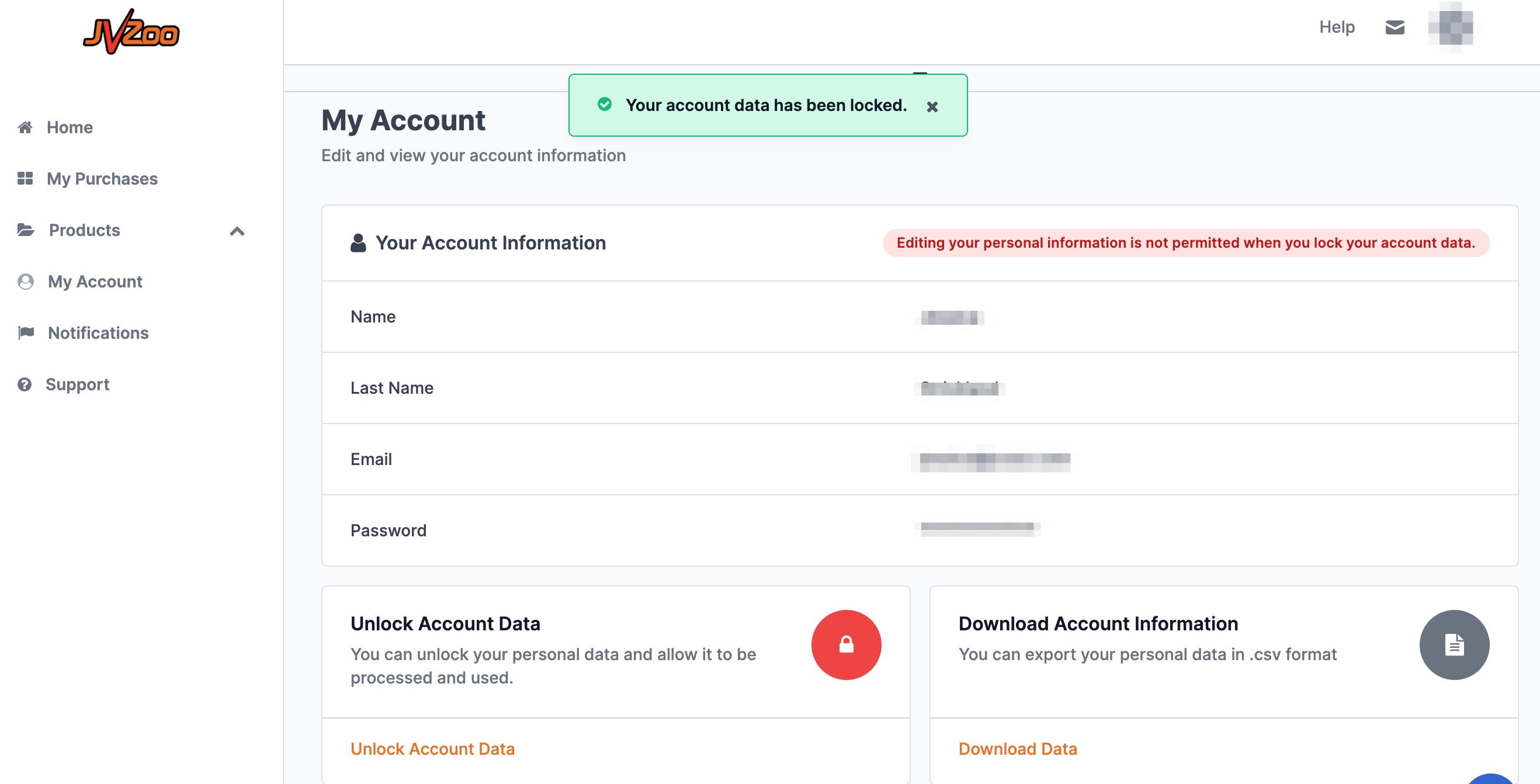Open Notifications page

[x=98, y=333]
